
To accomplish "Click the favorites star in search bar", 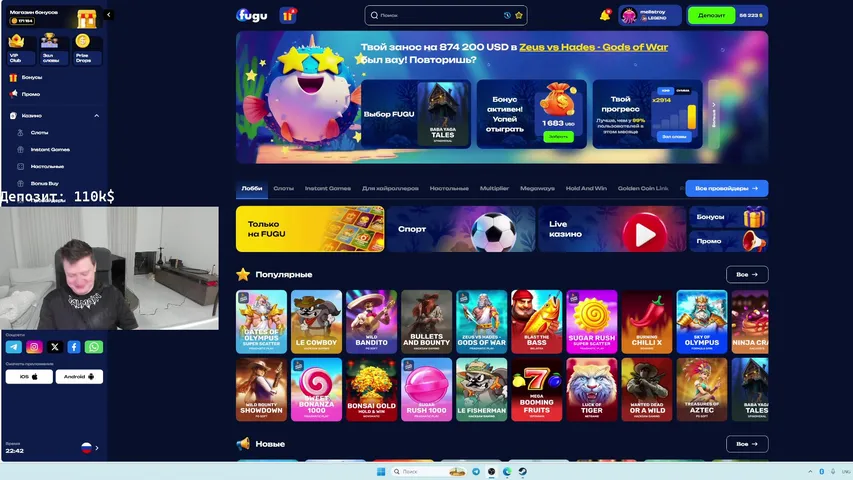I will (x=519, y=15).
